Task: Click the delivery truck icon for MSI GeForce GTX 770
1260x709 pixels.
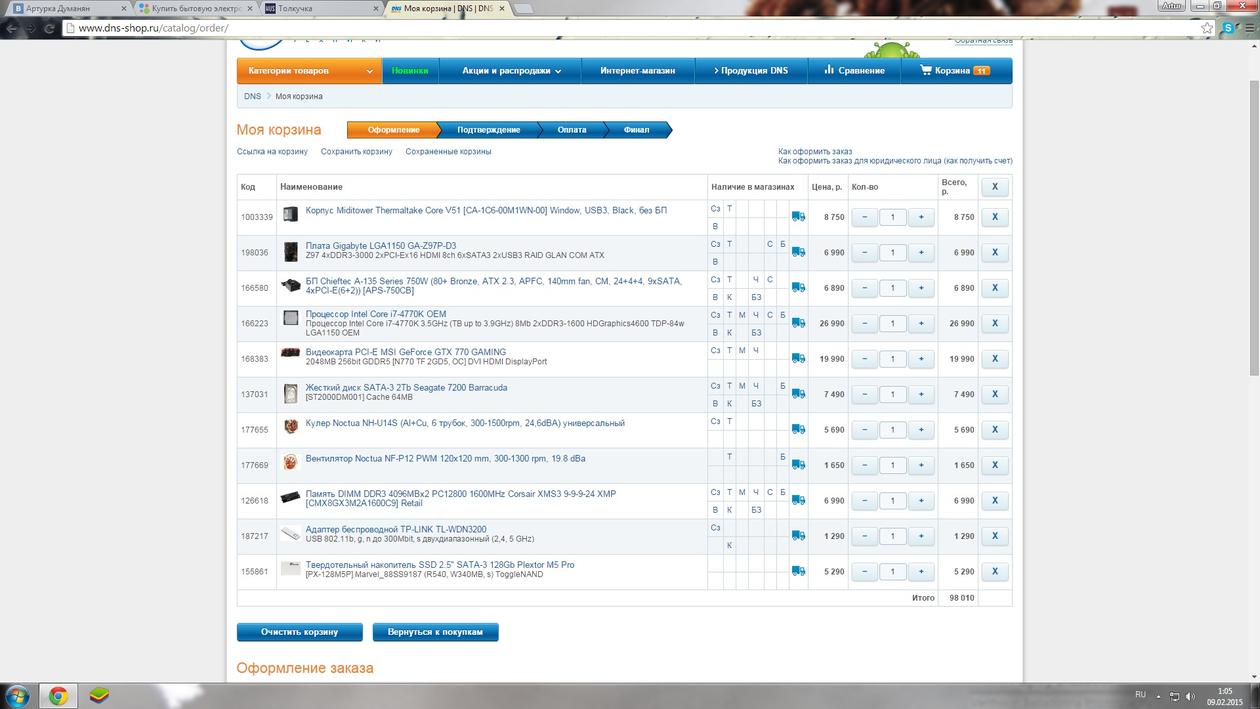Action: pyautogui.click(x=798, y=358)
